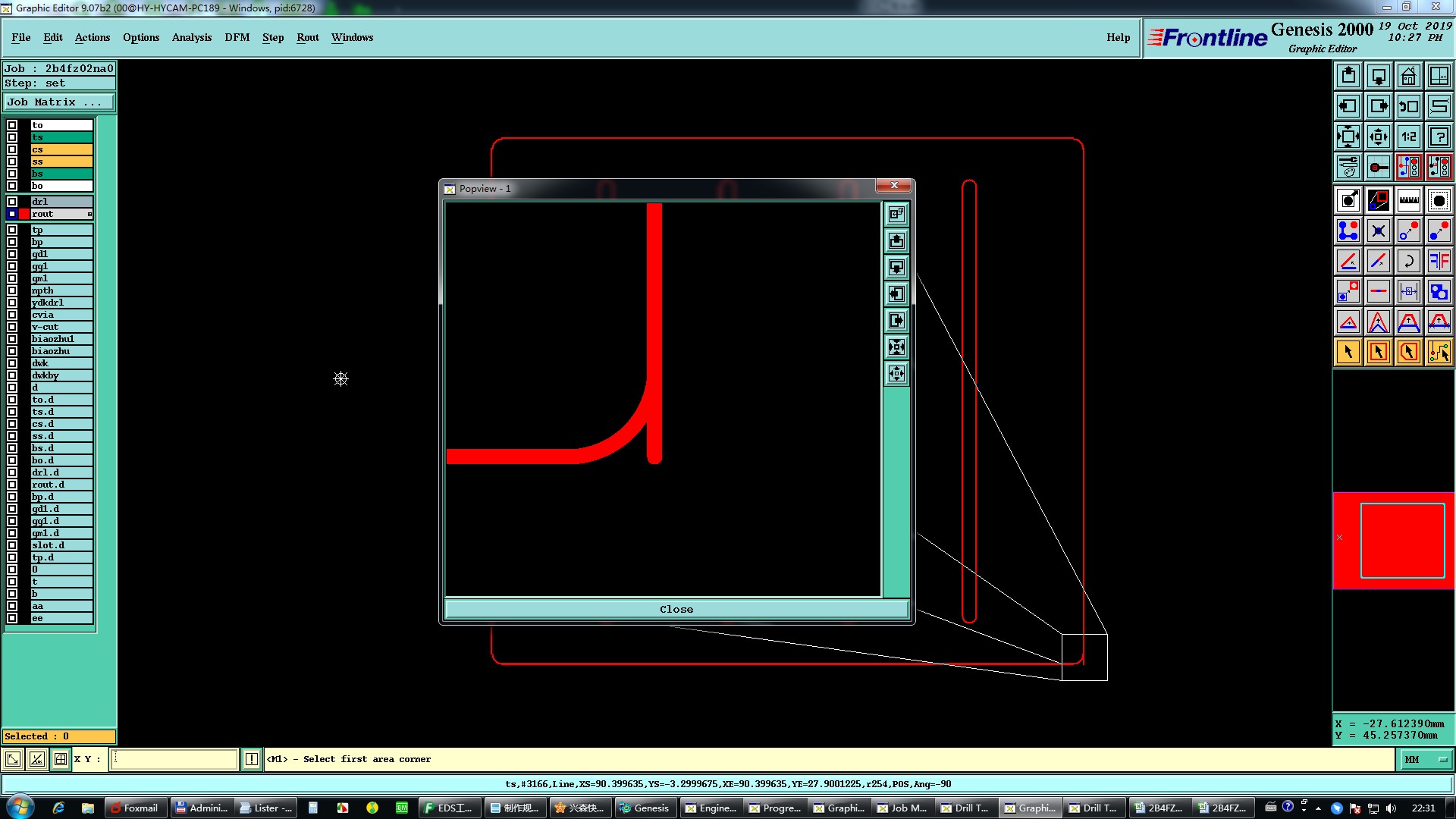The width and height of the screenshot is (1456, 819).
Task: Select the rectangle area selection pointer tool
Action: tap(1378, 352)
